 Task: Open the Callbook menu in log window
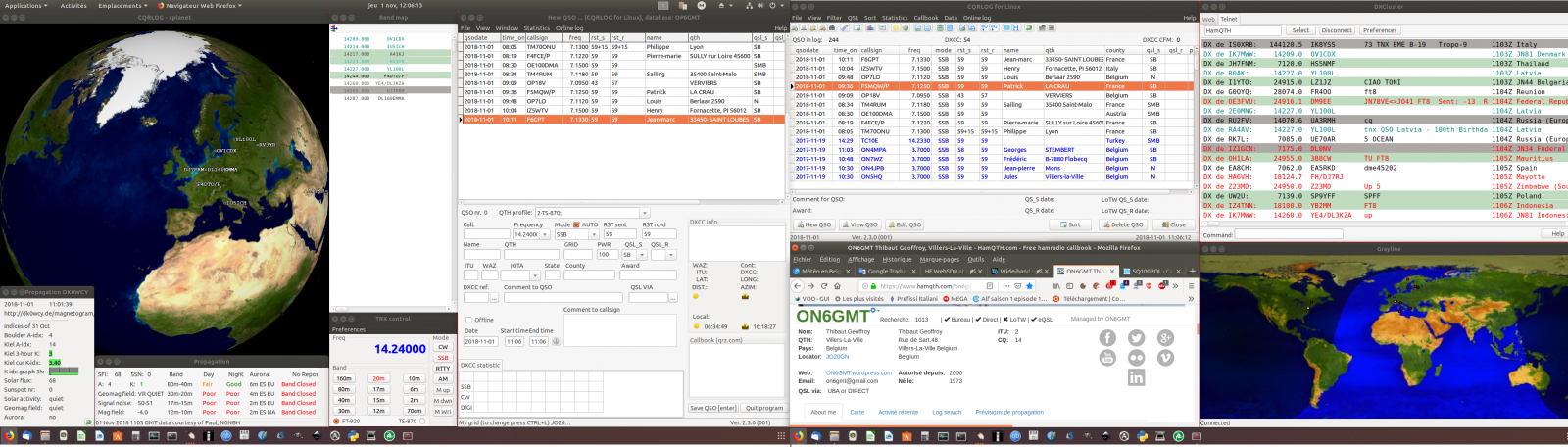click(x=926, y=18)
